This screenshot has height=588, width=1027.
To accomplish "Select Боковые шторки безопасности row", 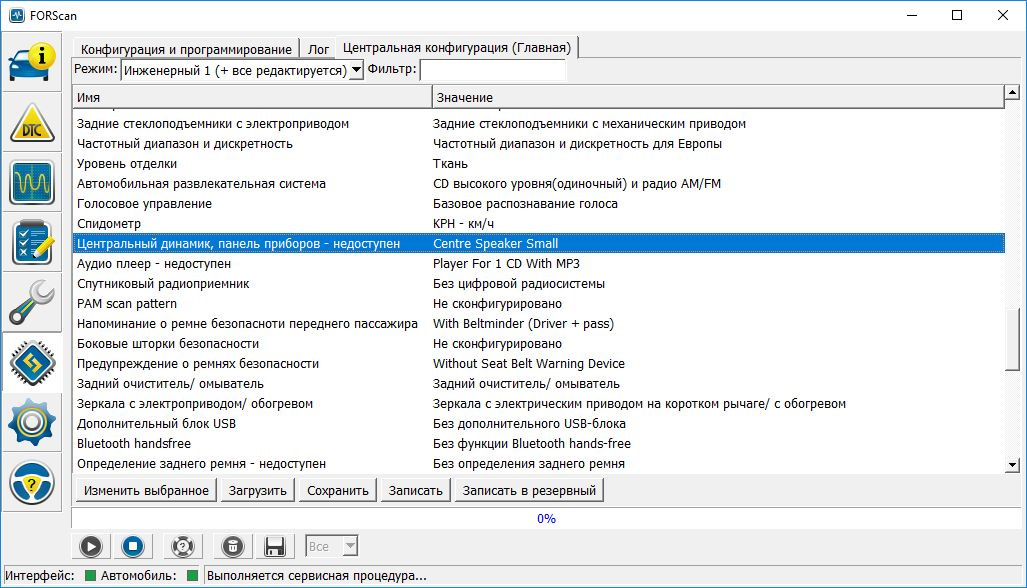I will tap(538, 344).
